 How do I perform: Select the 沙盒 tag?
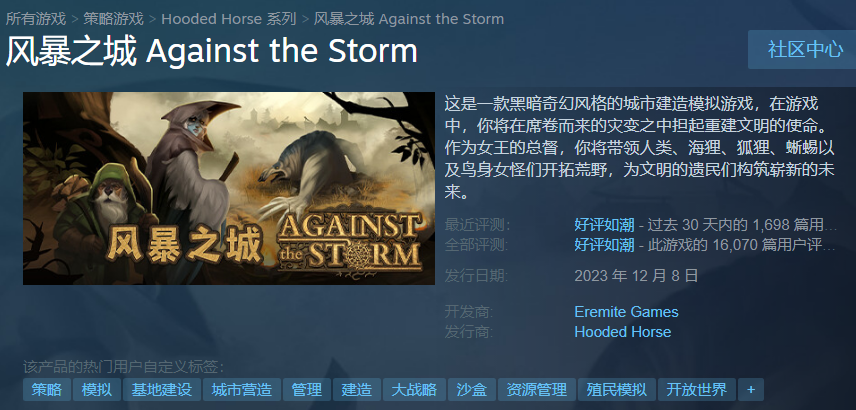472,390
